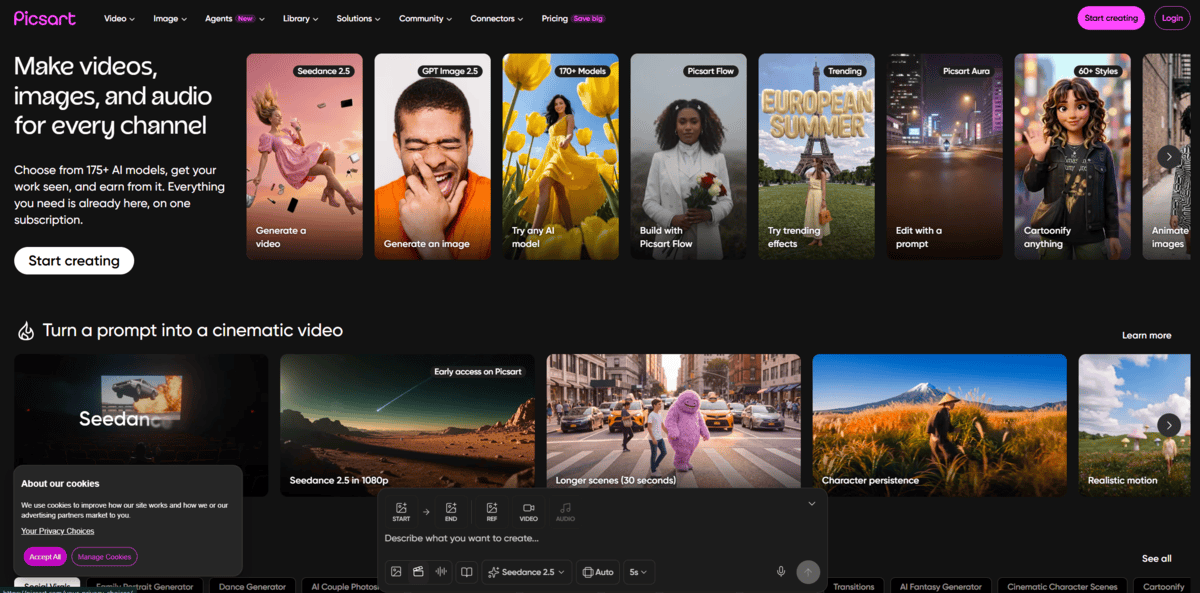The height and width of the screenshot is (593, 1200).
Task: Open the Image menu dropdown
Action: click(x=170, y=18)
